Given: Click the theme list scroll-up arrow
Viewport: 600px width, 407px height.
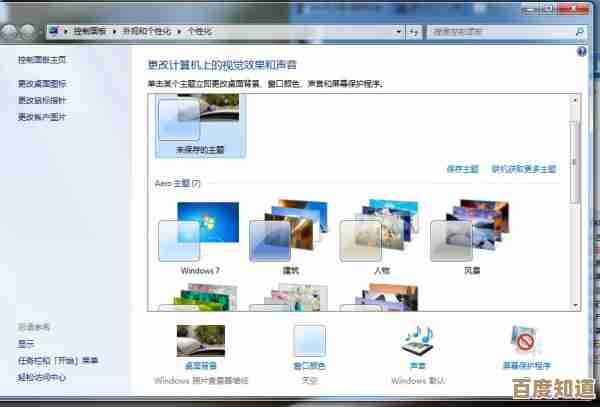Looking at the screenshot, I should [575, 100].
